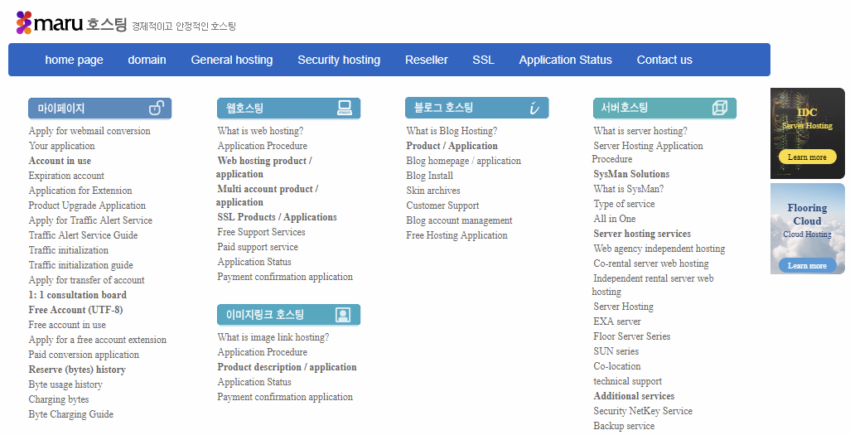Open What is SysMan? link

coord(628,189)
